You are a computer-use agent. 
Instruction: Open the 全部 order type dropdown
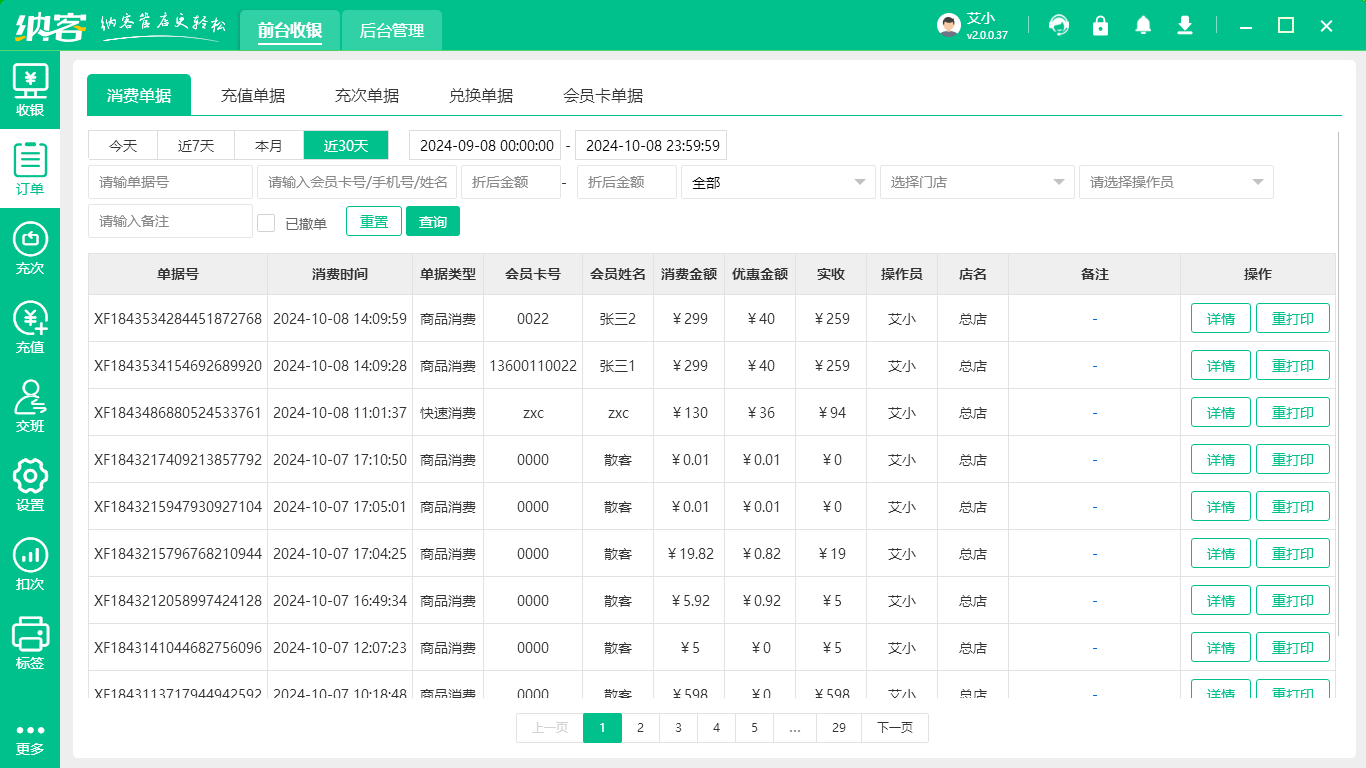pyautogui.click(x=779, y=182)
